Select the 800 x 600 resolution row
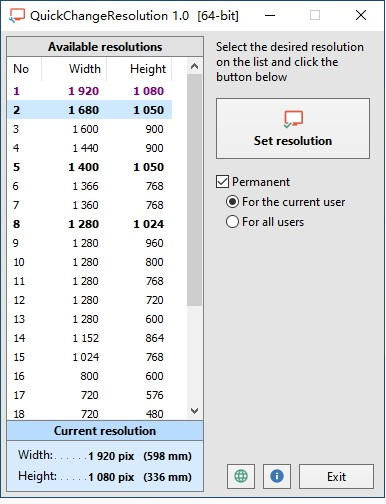The width and height of the screenshot is (386, 504). point(90,376)
